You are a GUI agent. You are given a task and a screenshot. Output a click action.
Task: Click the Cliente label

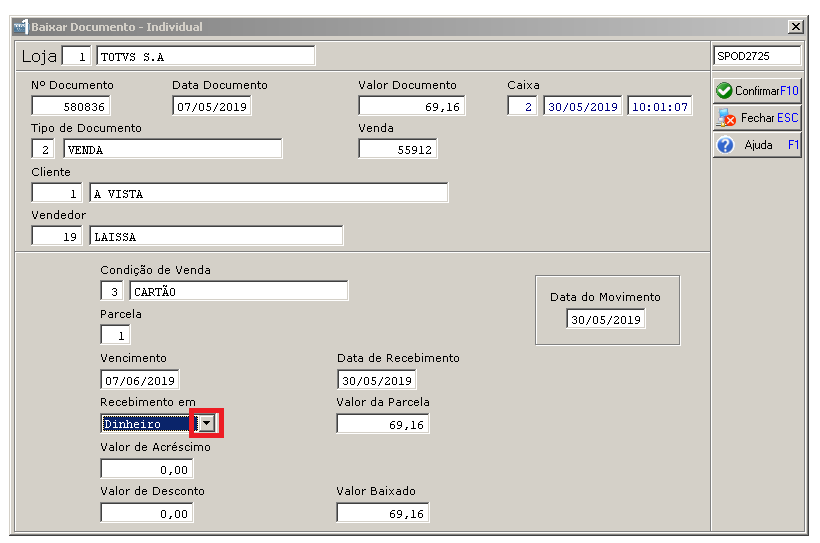pos(51,172)
